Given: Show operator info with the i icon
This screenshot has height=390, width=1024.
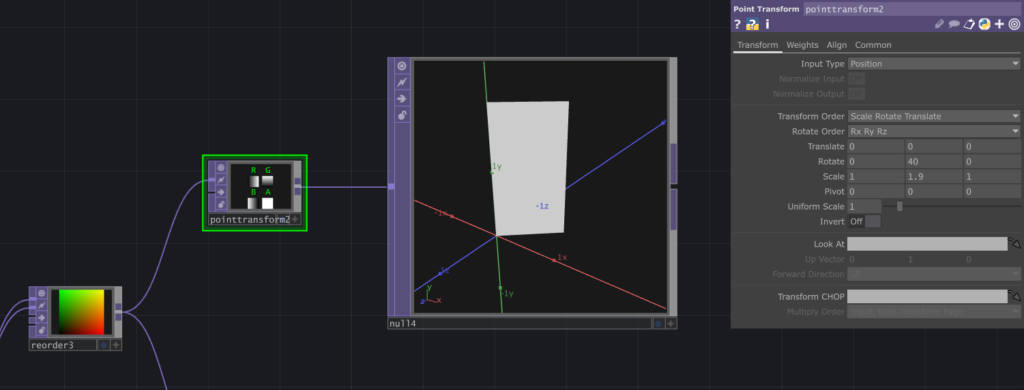Looking at the screenshot, I should pyautogui.click(x=767, y=24).
